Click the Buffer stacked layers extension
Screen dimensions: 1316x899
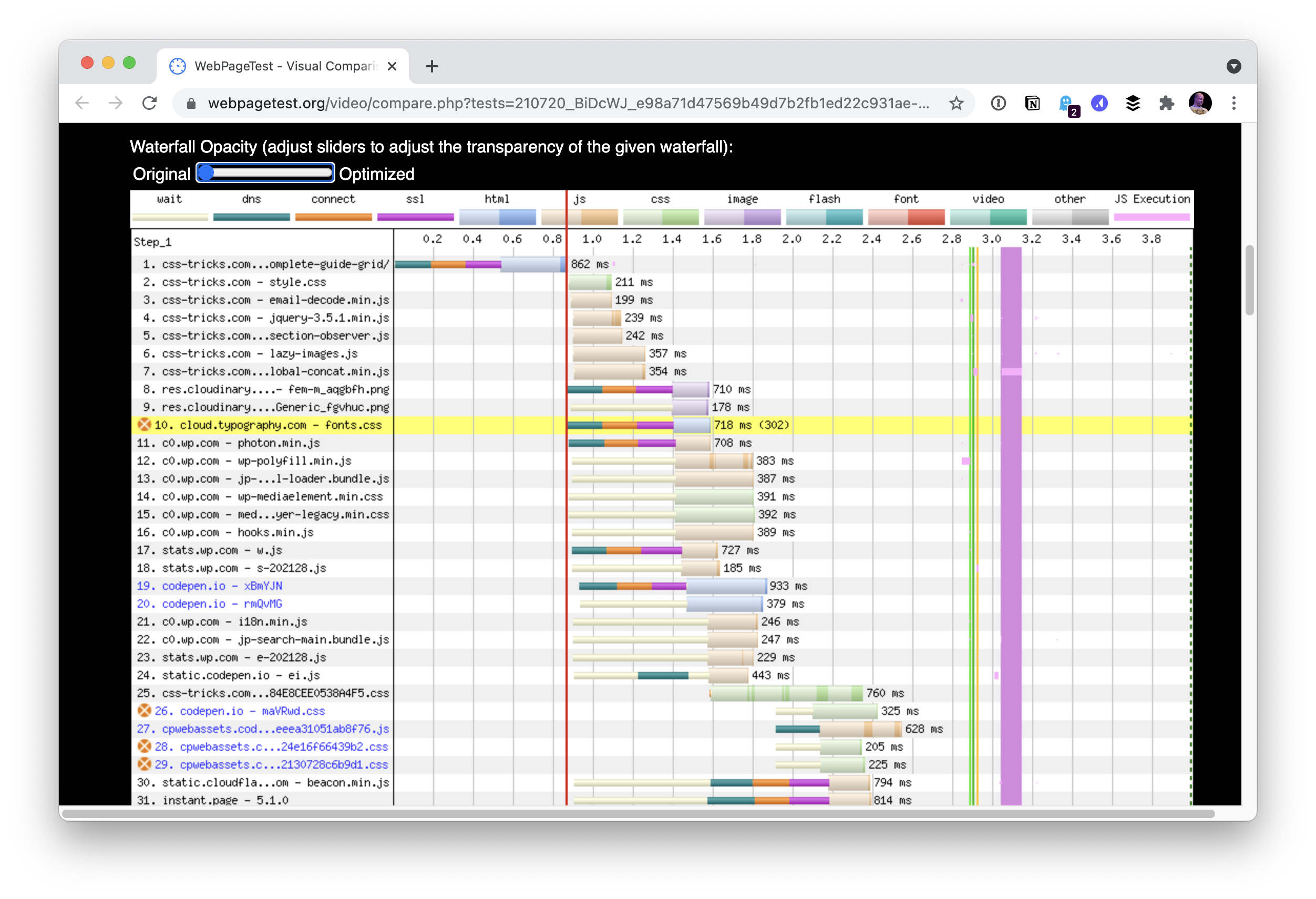1133,103
